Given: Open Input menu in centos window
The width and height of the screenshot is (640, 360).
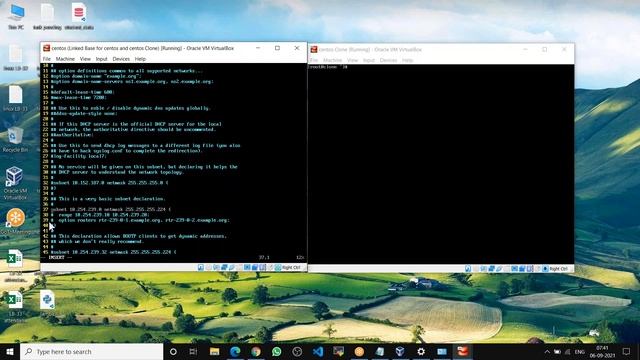Looking at the screenshot, I should click(101, 59).
